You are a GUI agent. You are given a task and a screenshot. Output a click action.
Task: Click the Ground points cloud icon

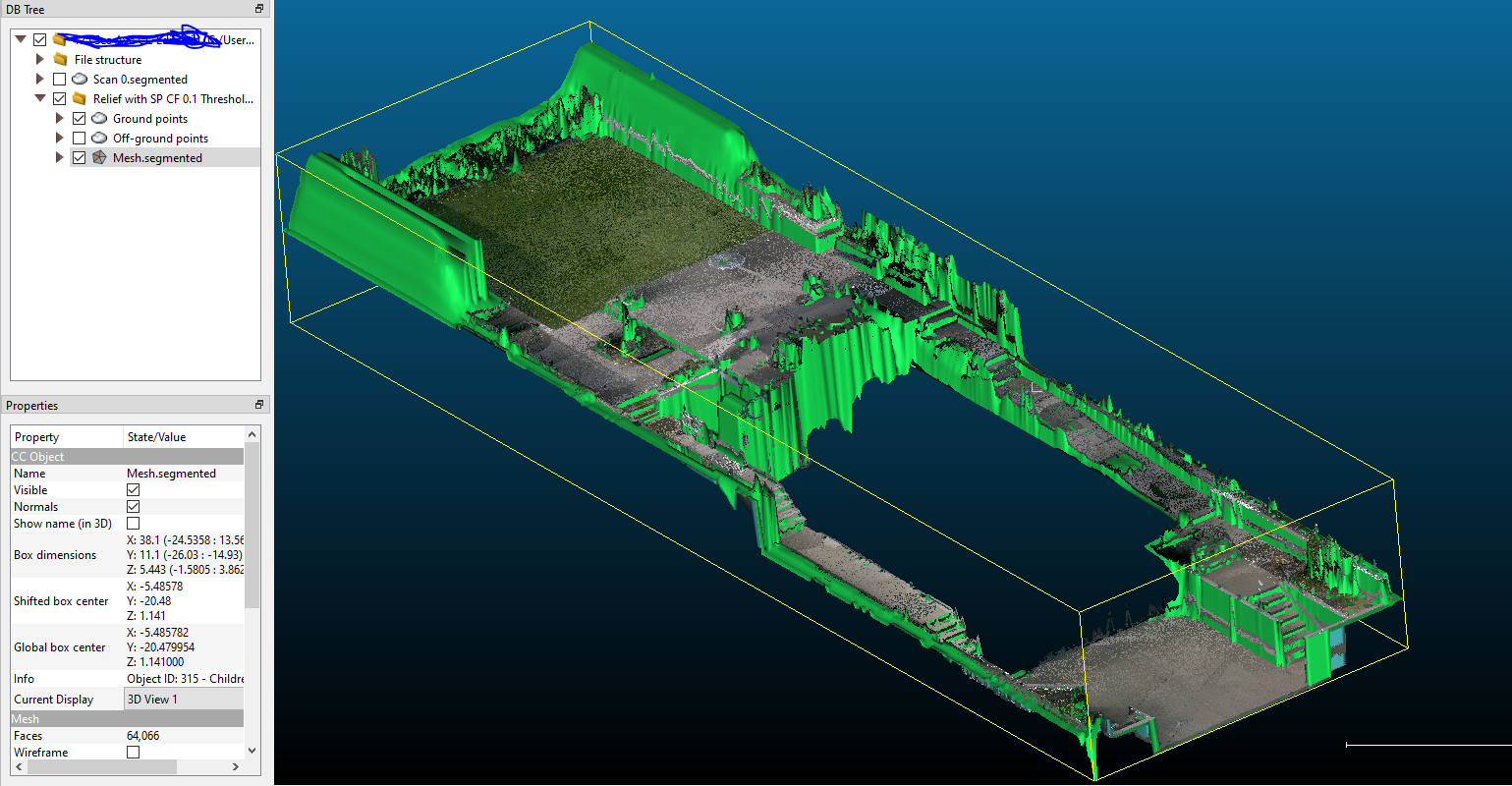99,118
